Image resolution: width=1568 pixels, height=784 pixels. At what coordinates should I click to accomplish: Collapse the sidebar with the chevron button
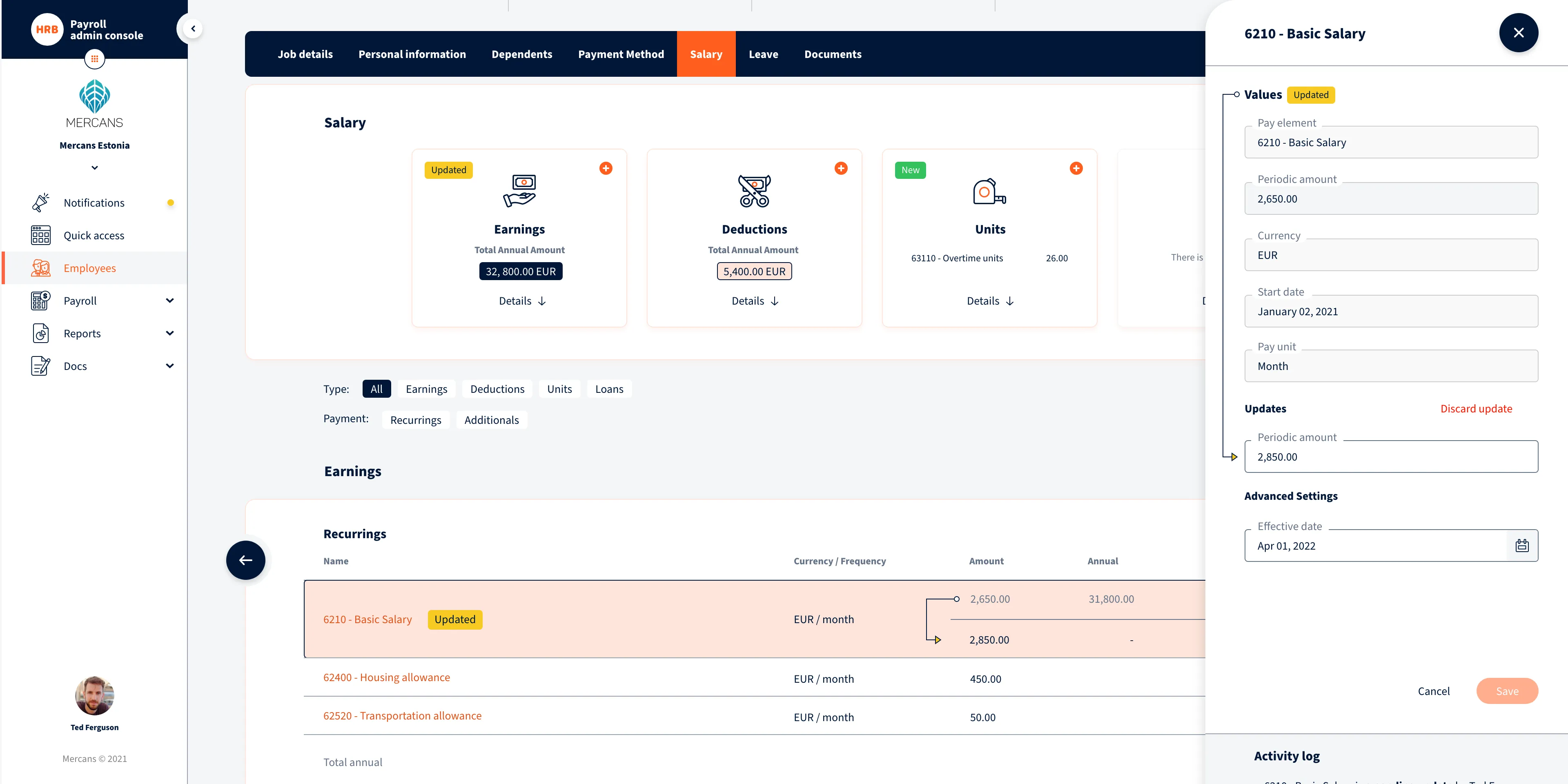pos(192,29)
